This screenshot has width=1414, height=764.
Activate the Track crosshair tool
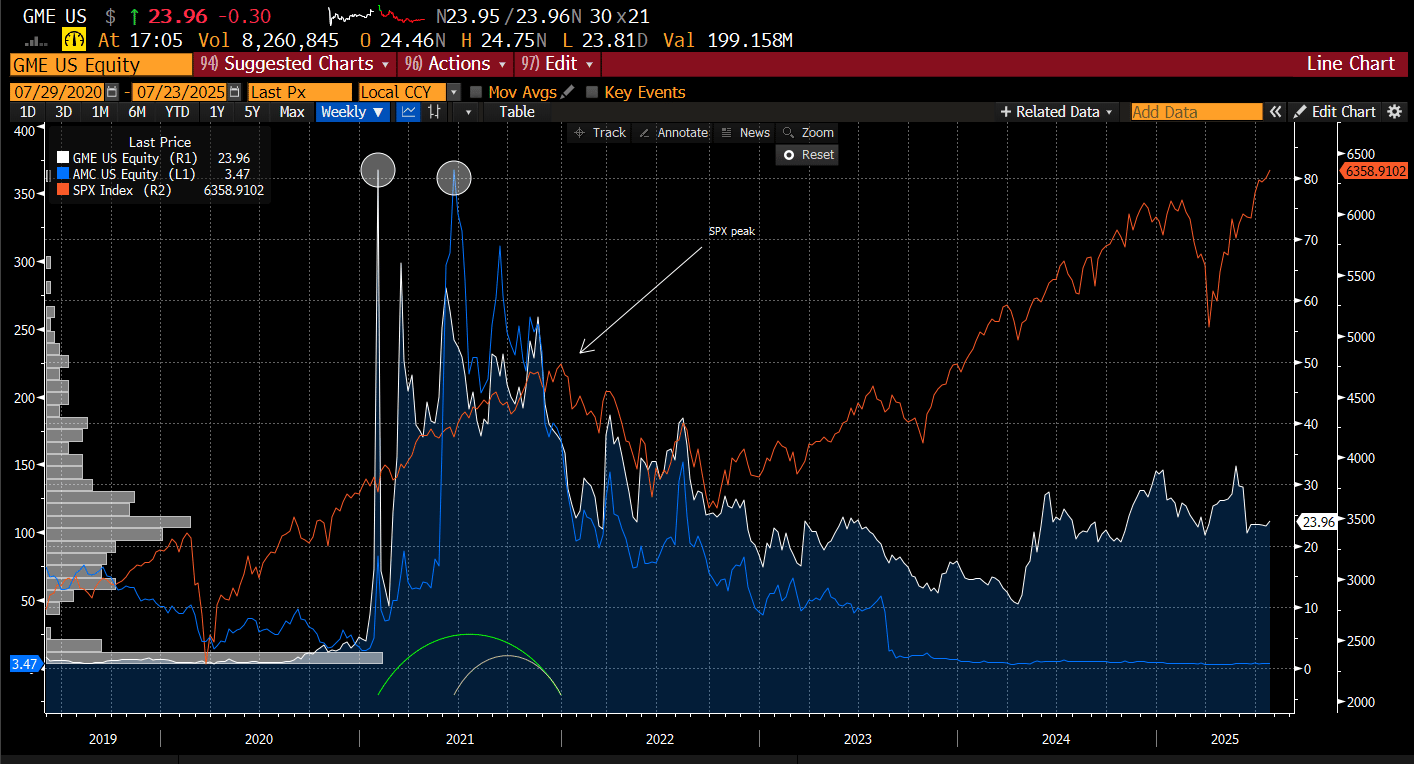pyautogui.click(x=599, y=132)
